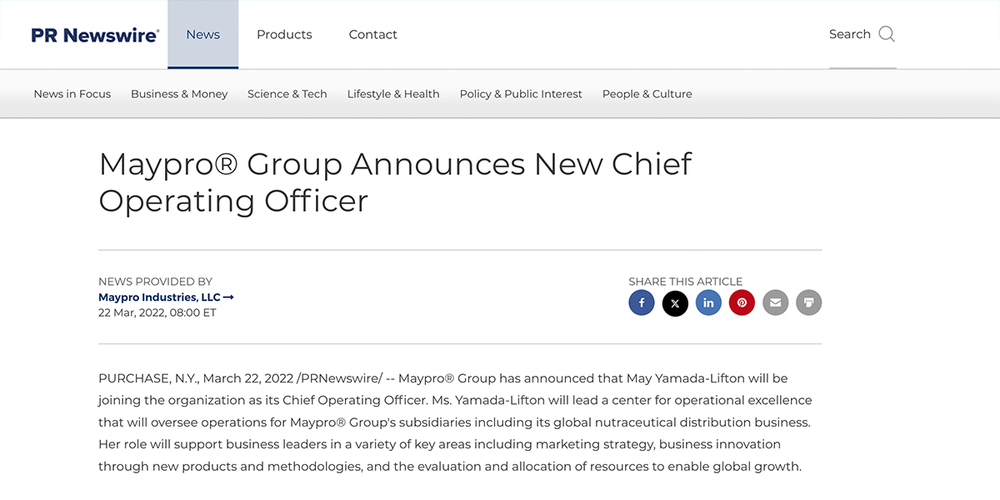
Task: Open the Products menu
Action: [x=284, y=34]
